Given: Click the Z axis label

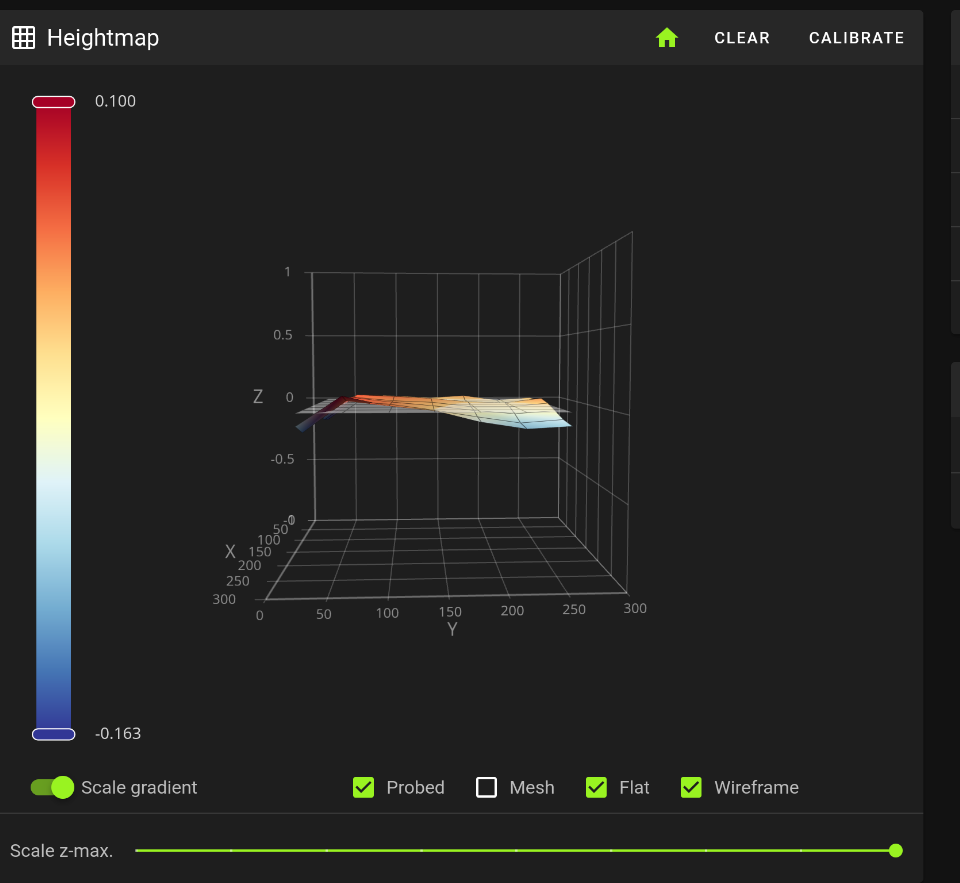Looking at the screenshot, I should tap(258, 397).
